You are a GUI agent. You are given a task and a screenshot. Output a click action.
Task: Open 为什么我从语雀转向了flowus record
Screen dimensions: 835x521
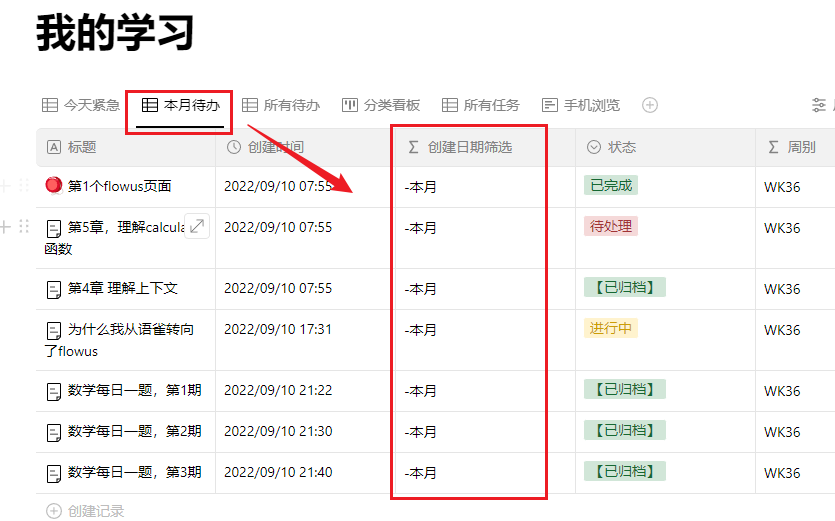[119, 340]
